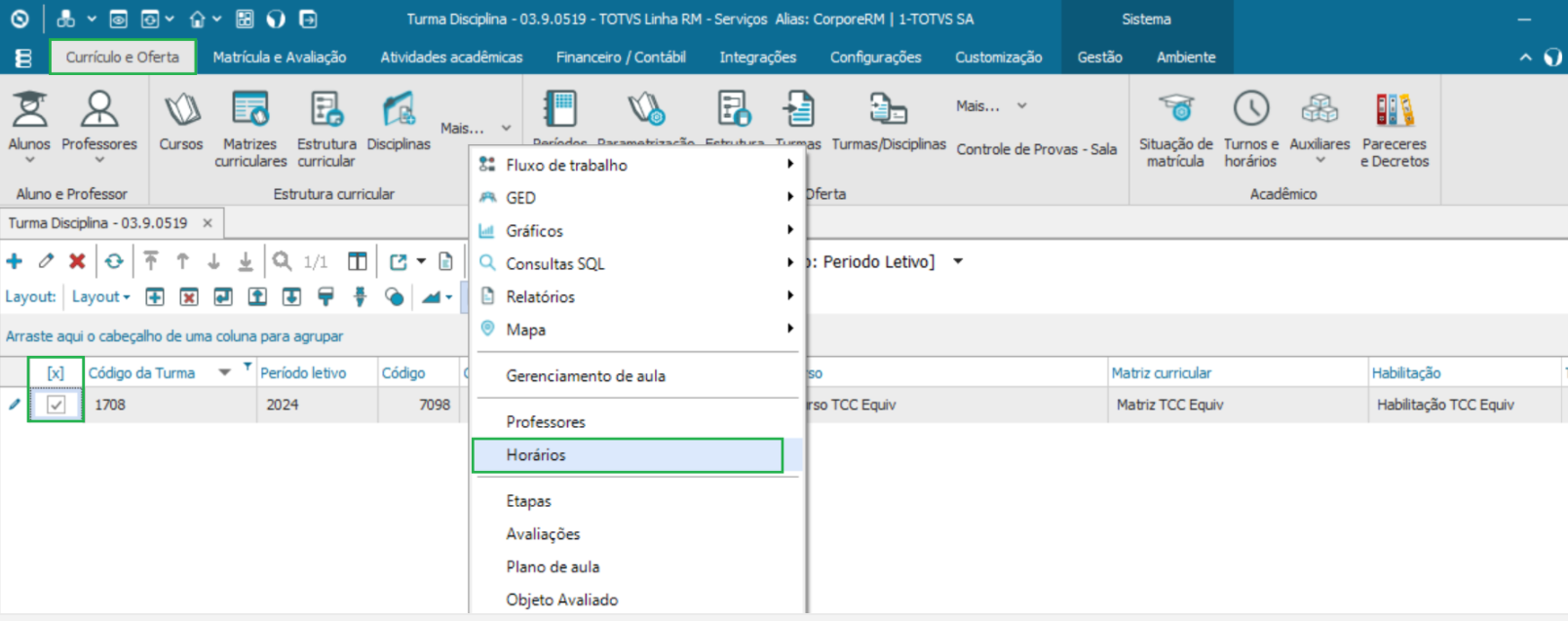Open the stacked menu icon left of tabs
This screenshot has height=621, width=1568.
point(23,58)
